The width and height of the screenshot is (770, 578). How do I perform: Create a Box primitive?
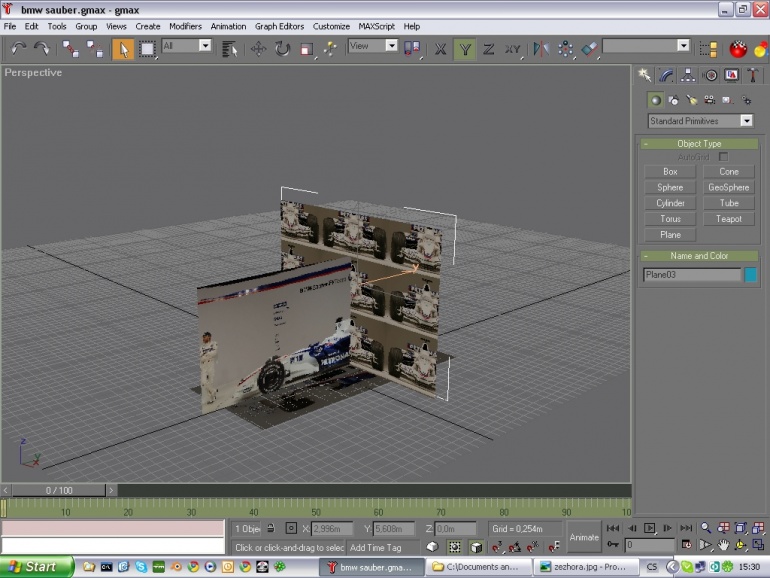pyautogui.click(x=670, y=171)
